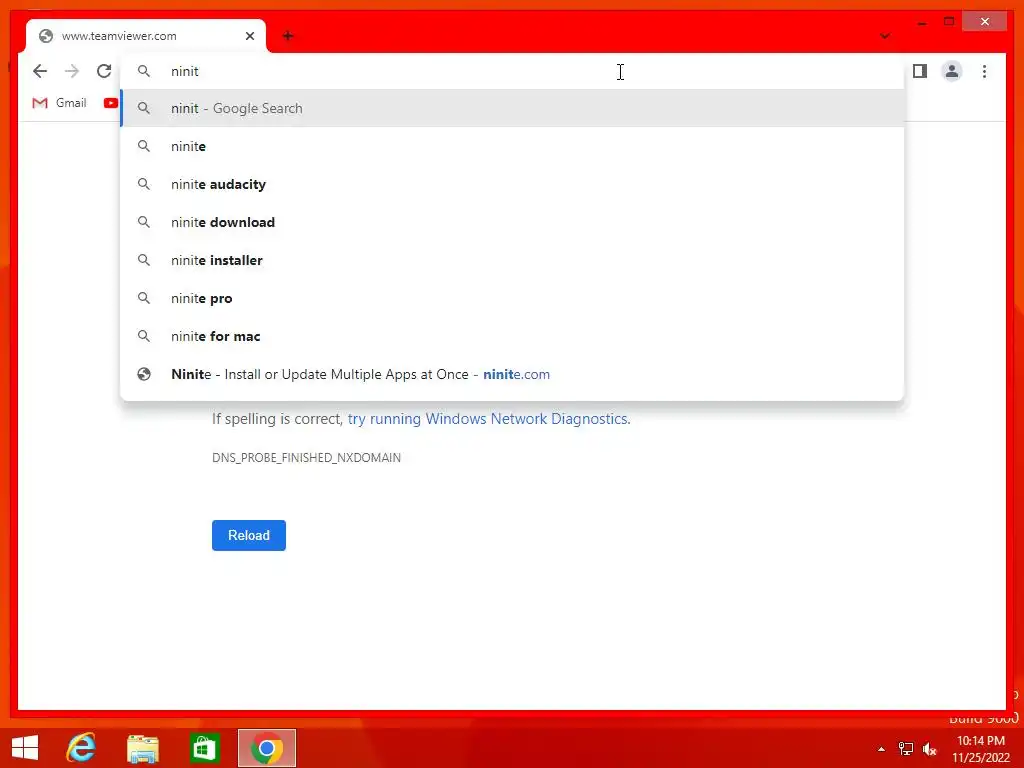
Task: Close the www.teamviewer.com tab
Action: coord(249,36)
